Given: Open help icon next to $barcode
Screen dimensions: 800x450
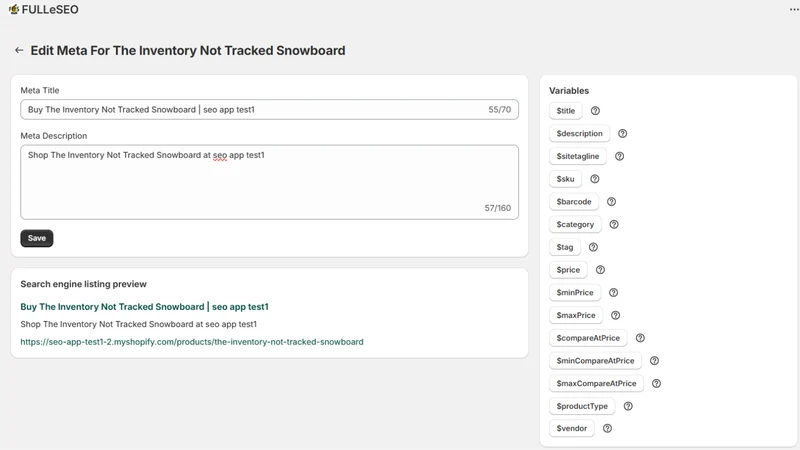Looking at the screenshot, I should pyautogui.click(x=611, y=202).
